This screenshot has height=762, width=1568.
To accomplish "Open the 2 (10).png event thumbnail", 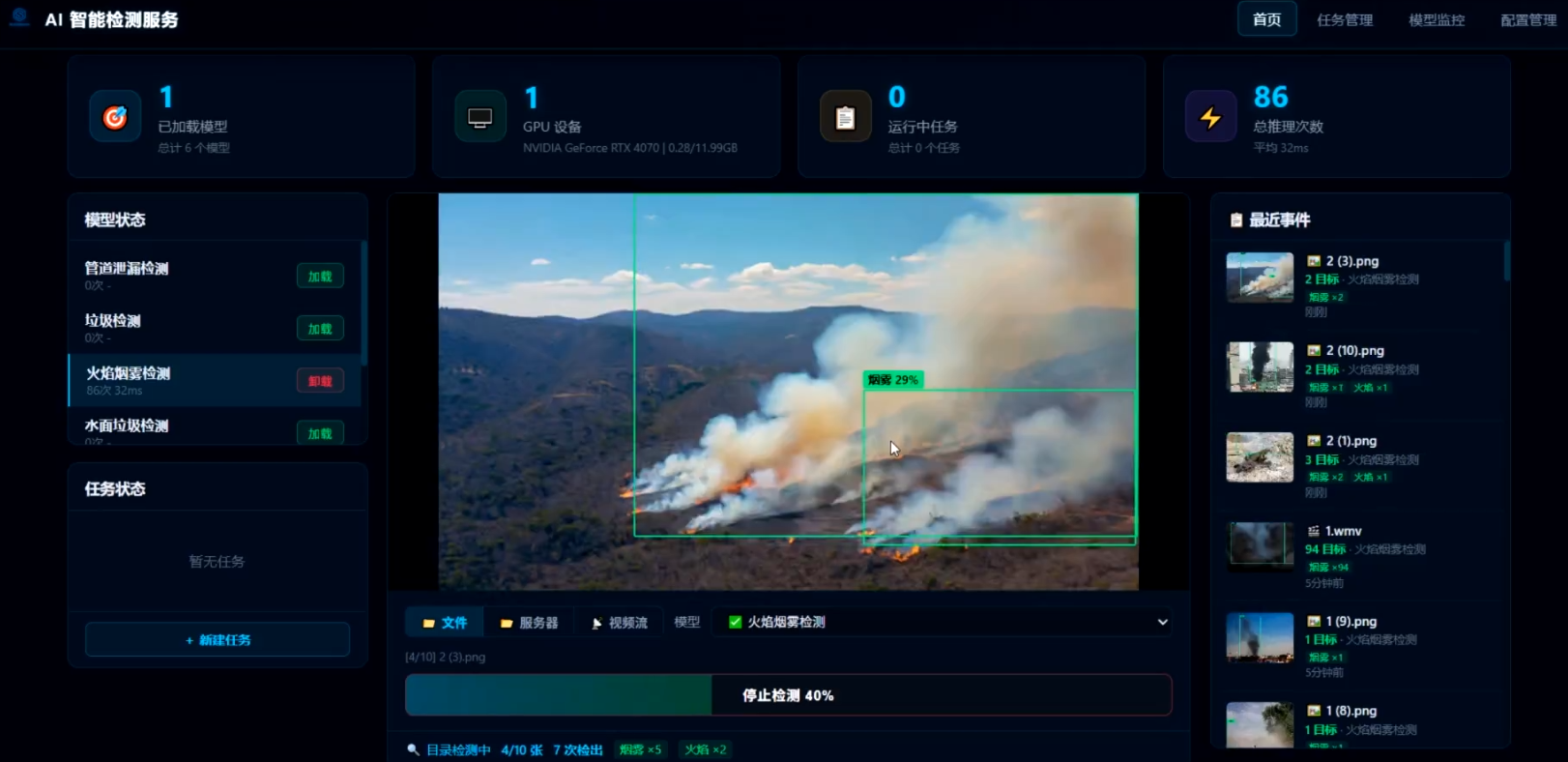I will [1260, 367].
